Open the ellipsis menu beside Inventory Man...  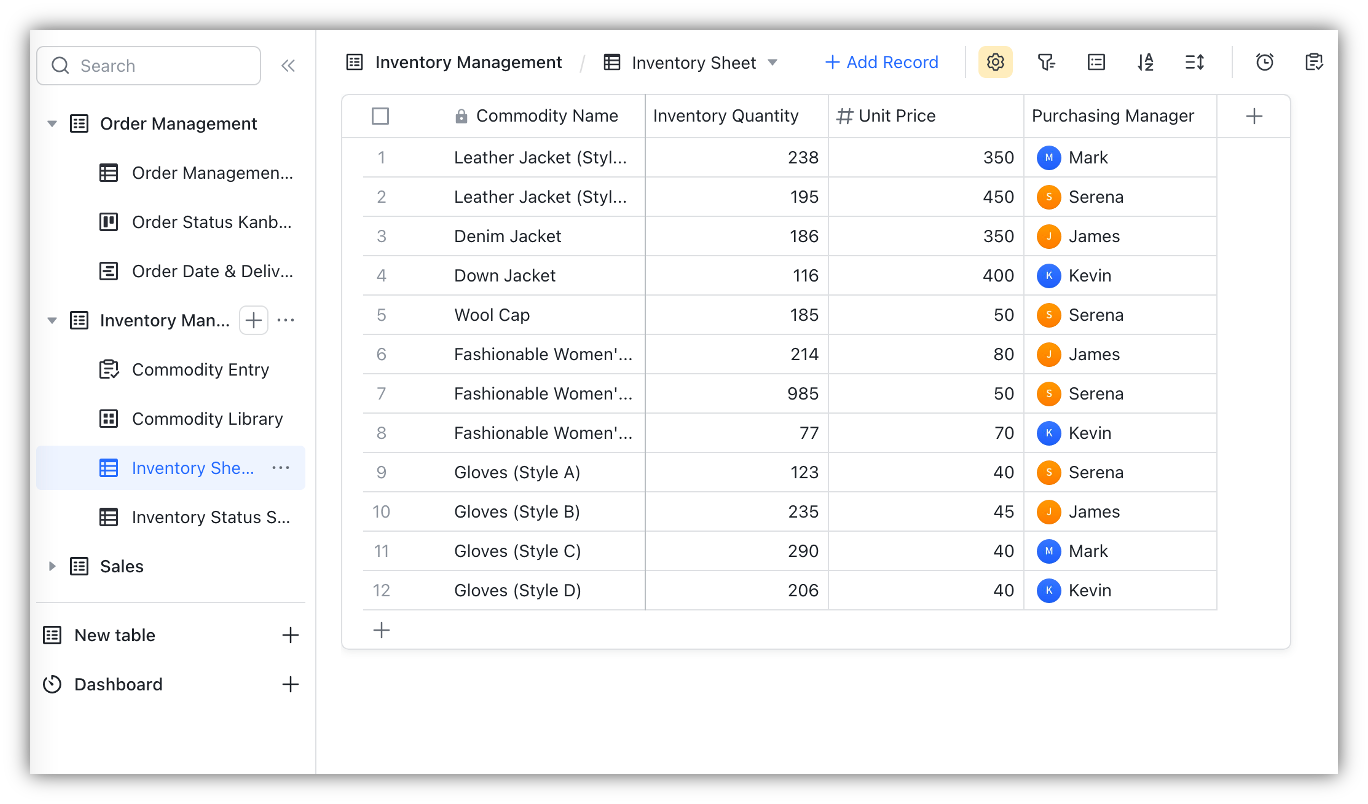point(286,320)
